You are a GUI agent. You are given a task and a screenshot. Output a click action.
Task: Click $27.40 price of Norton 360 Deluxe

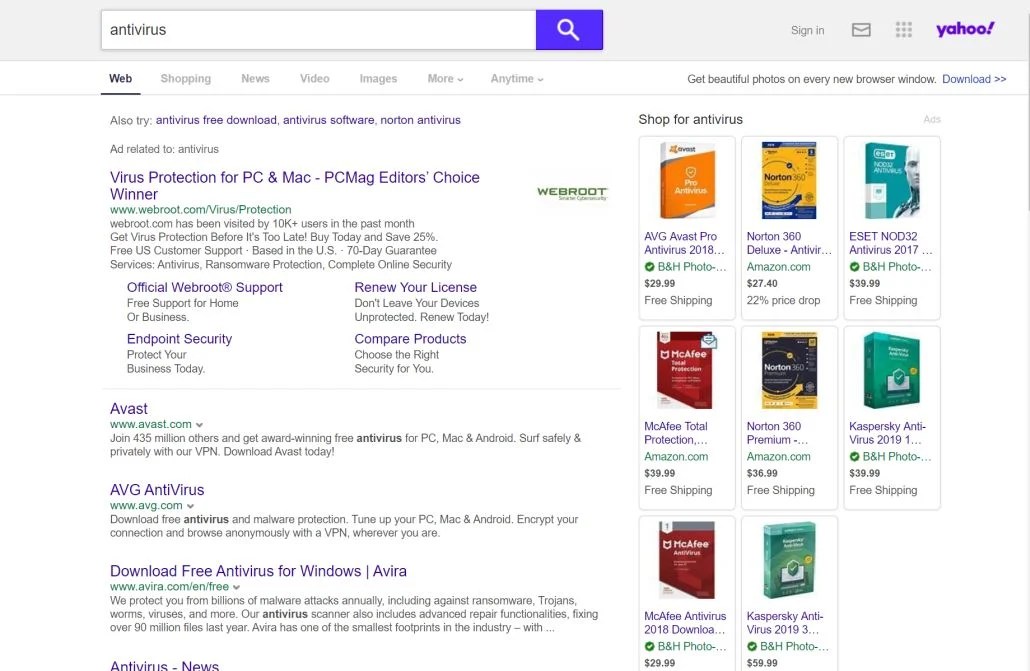762,283
